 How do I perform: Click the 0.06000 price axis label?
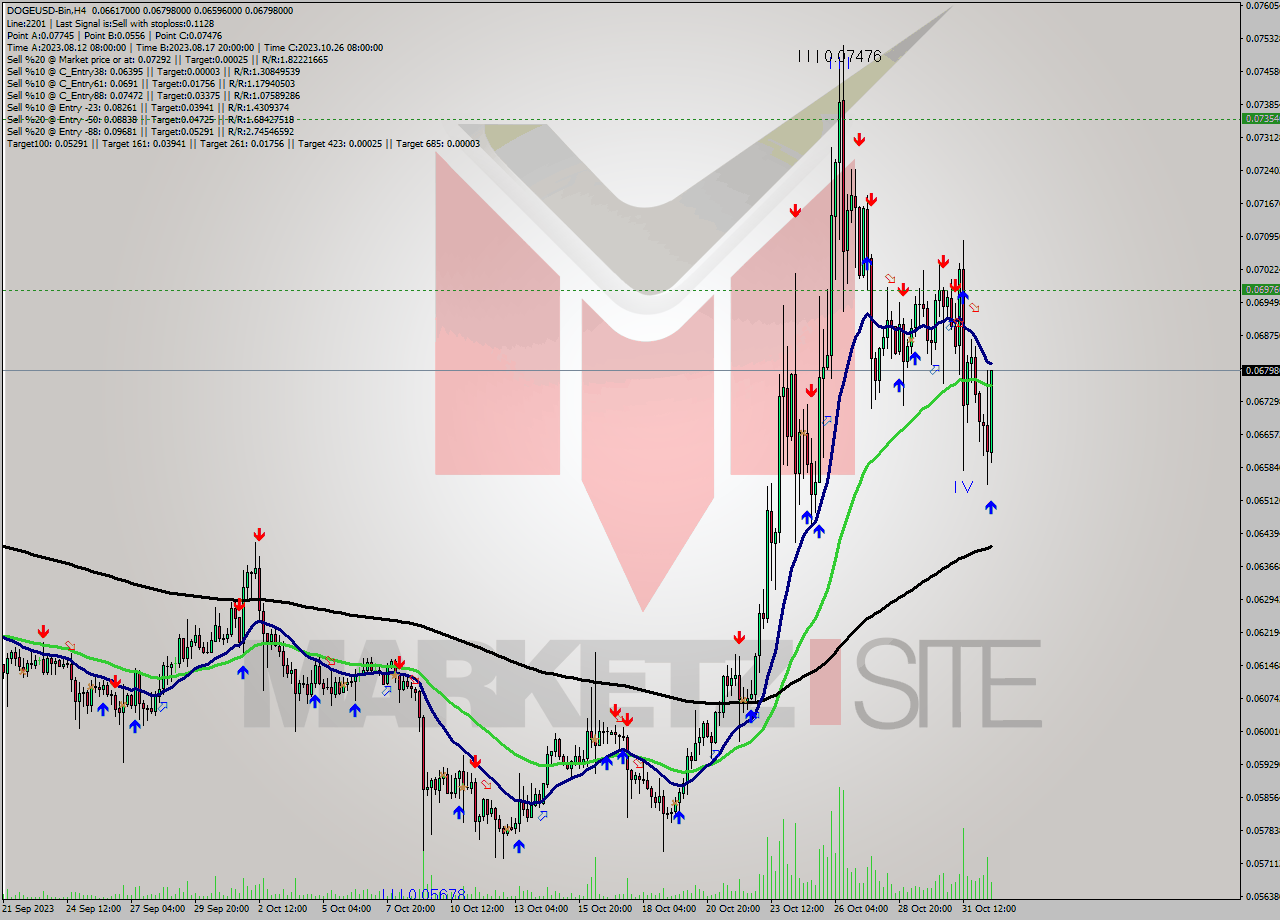[x=1261, y=732]
